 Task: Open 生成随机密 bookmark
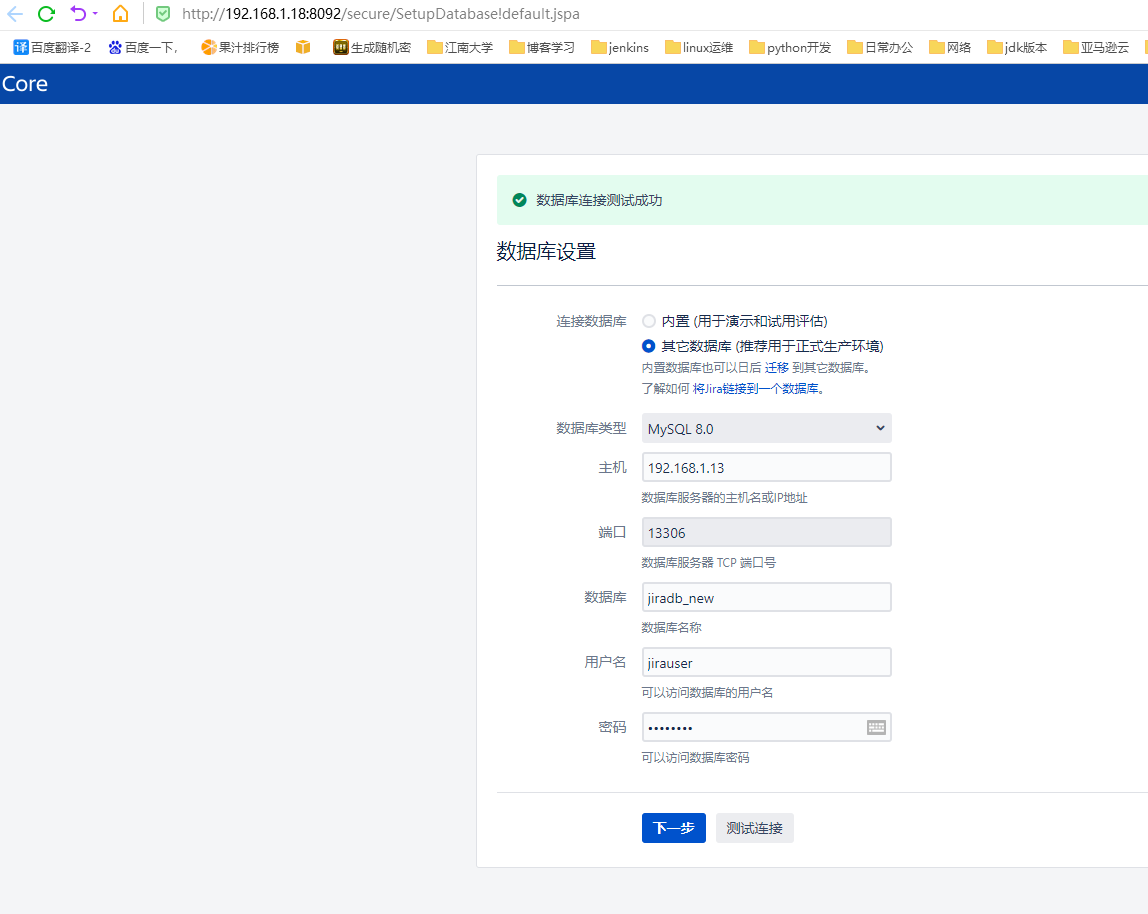[x=372, y=48]
